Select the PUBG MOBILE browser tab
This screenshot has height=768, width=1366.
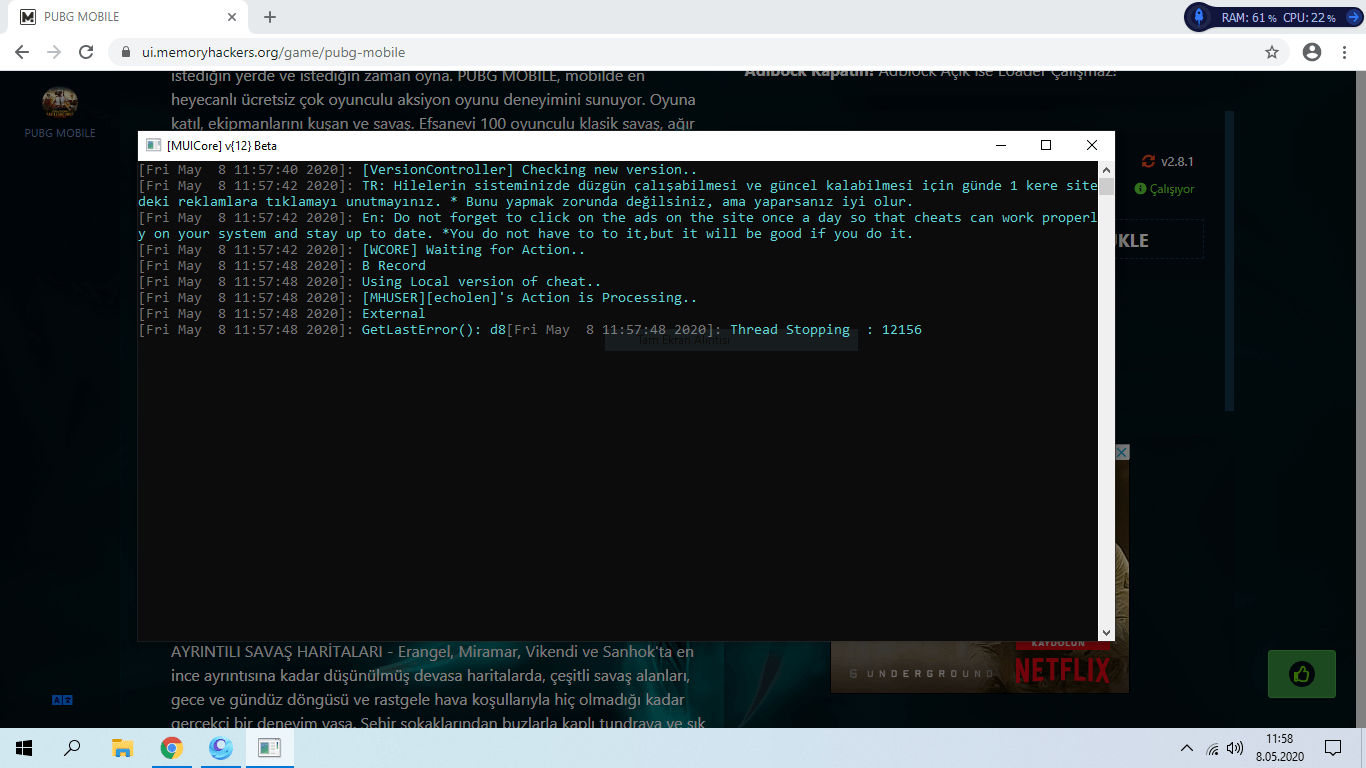tap(128, 17)
